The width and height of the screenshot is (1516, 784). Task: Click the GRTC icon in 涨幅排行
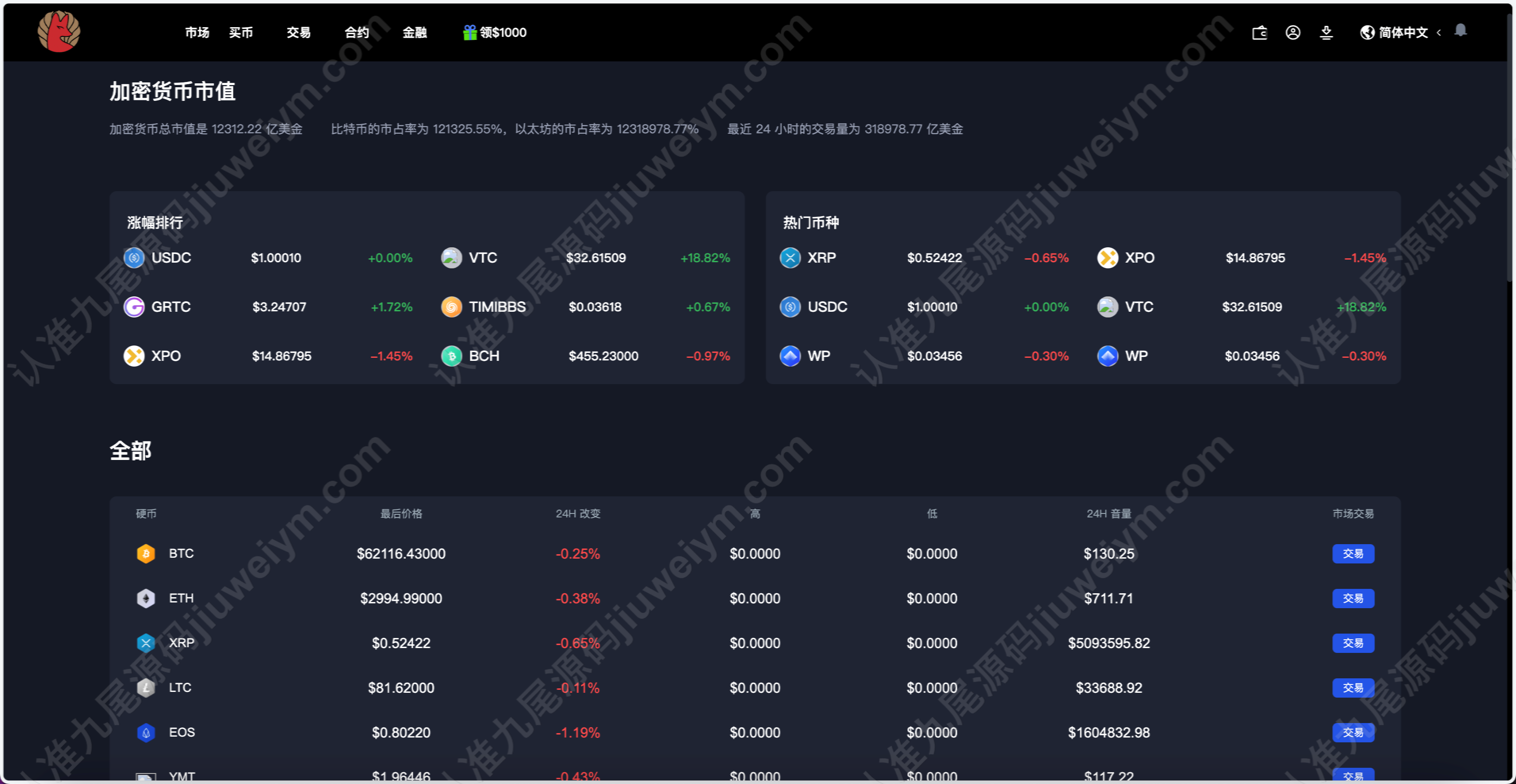click(134, 307)
